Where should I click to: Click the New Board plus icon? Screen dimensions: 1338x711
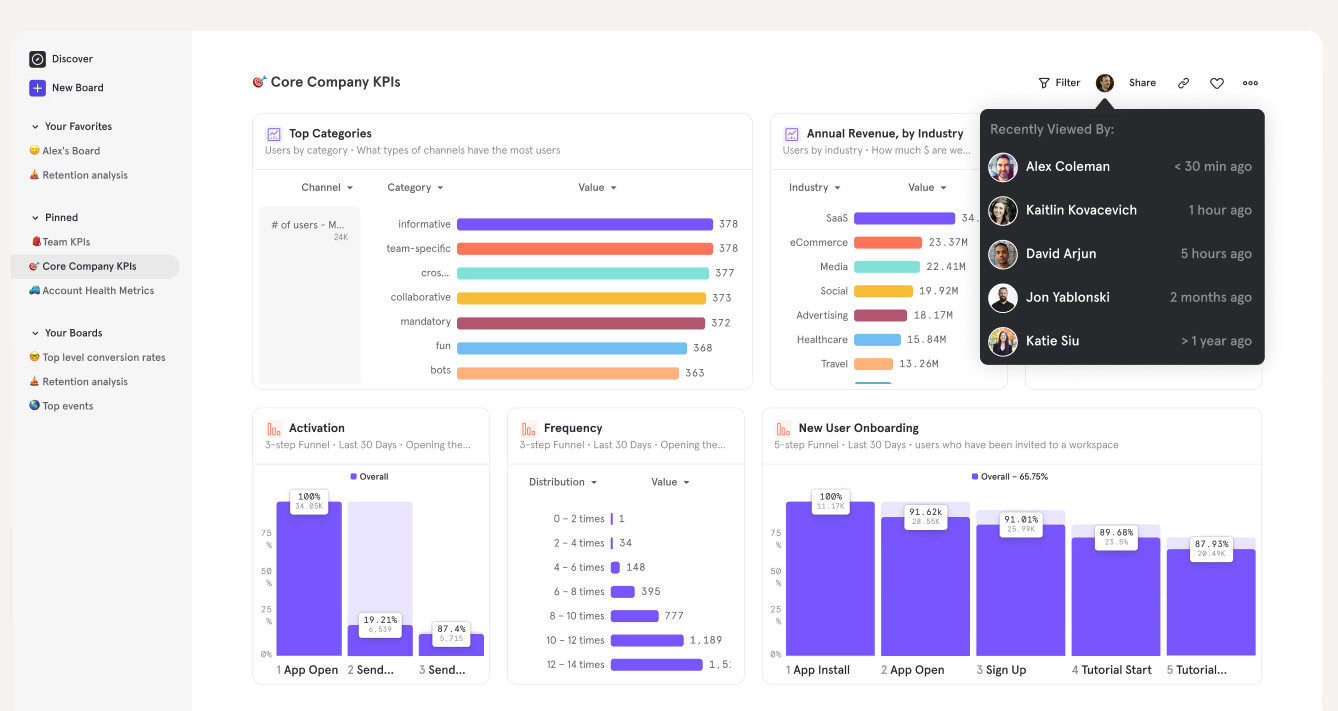(37, 88)
